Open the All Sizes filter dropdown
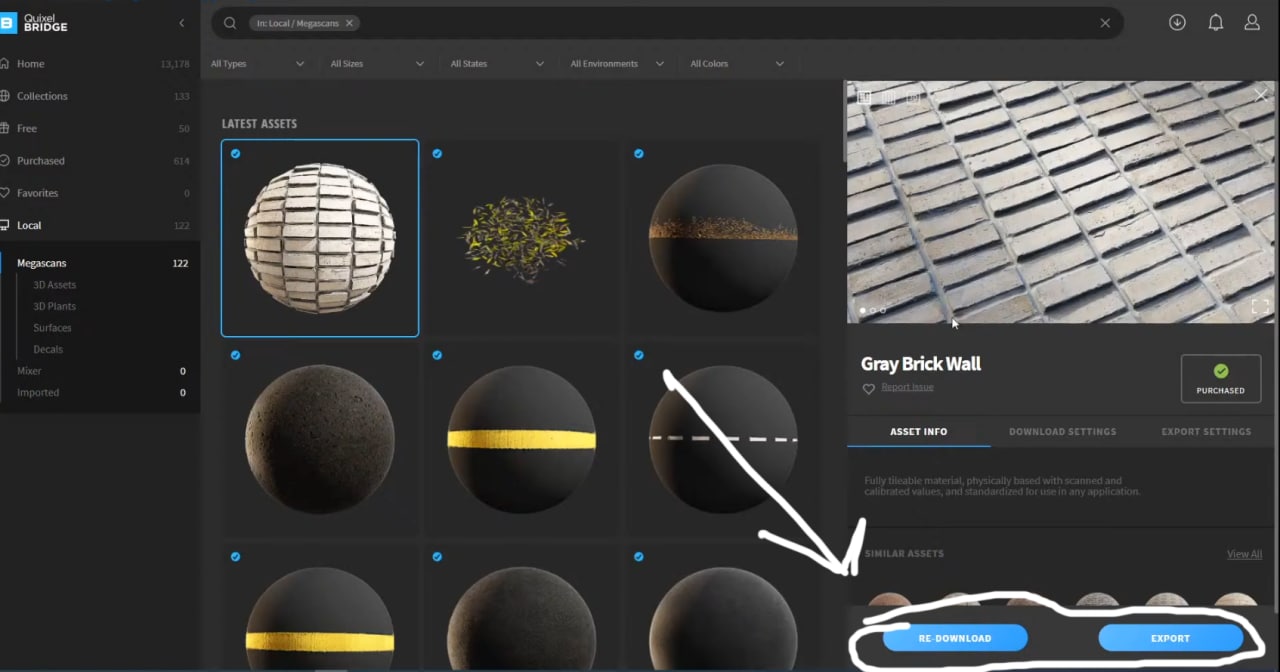The height and width of the screenshot is (672, 1280). pos(377,64)
